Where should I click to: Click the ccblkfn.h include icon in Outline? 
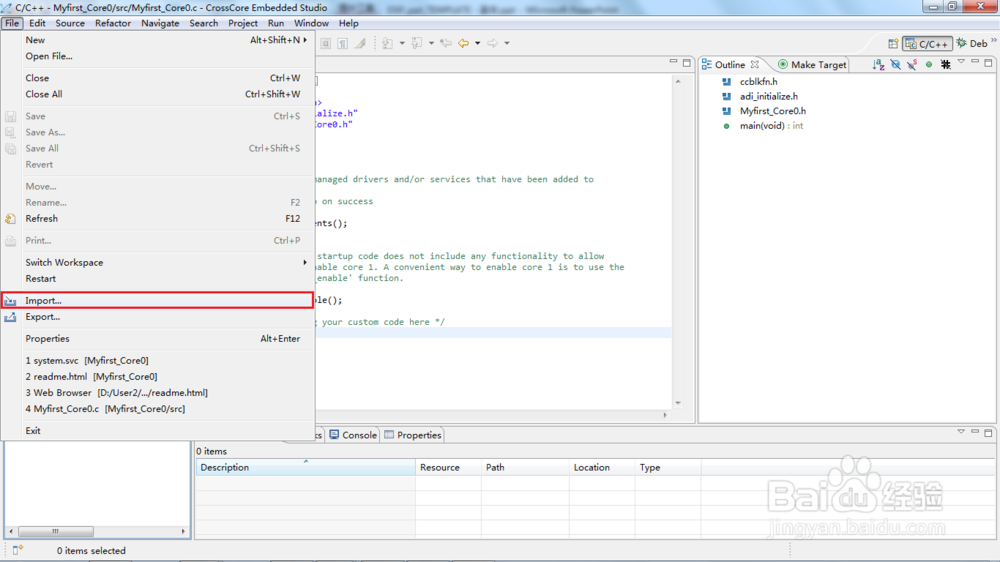[x=726, y=82]
